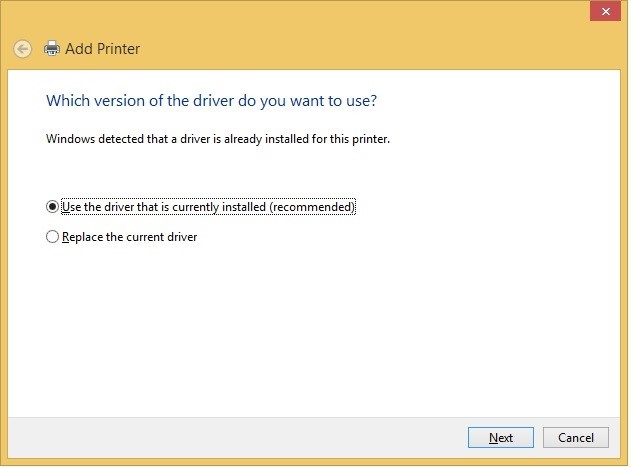Select the currently installed driver radio button

(x=53, y=207)
